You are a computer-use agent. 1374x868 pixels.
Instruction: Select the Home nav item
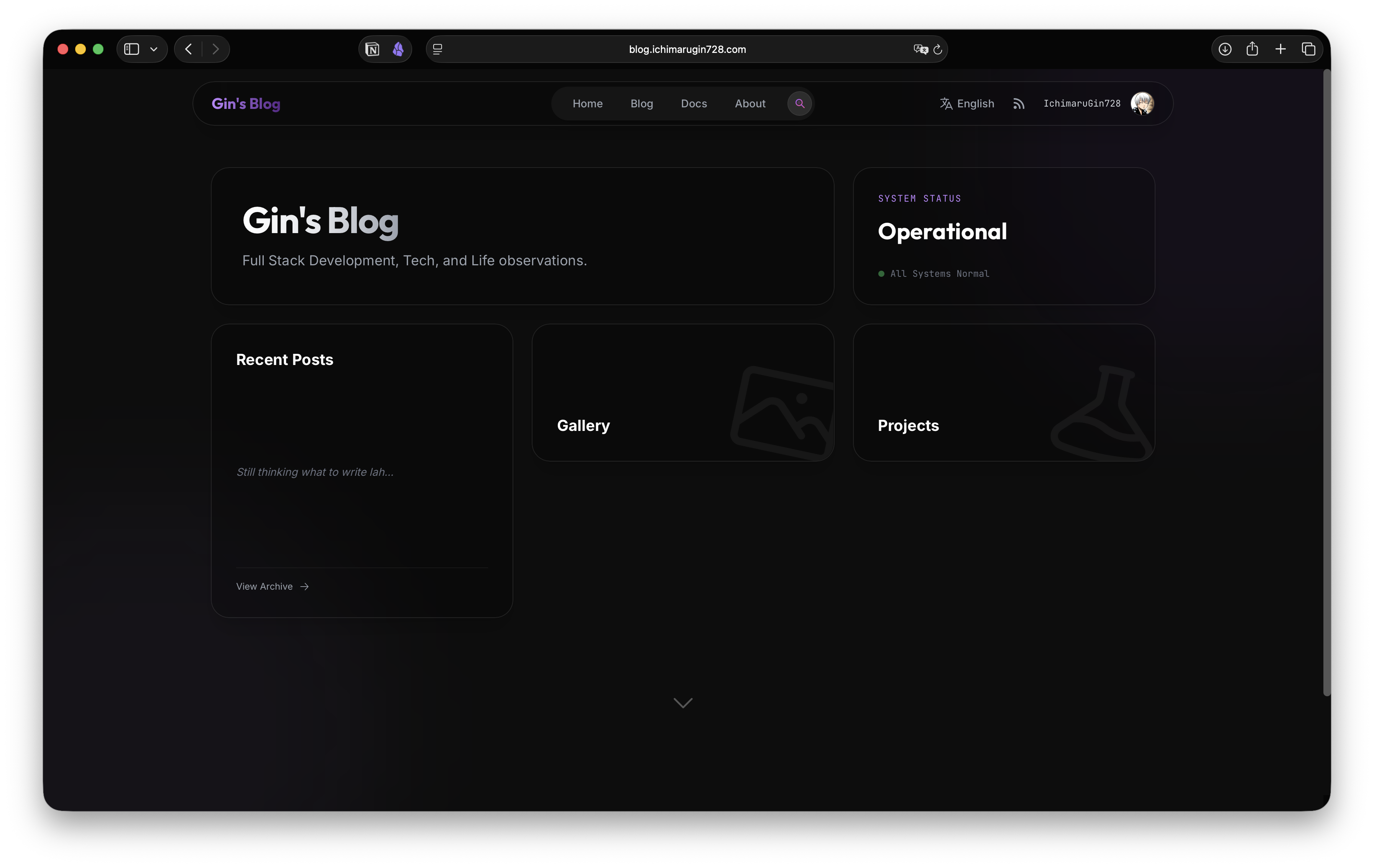click(x=587, y=103)
